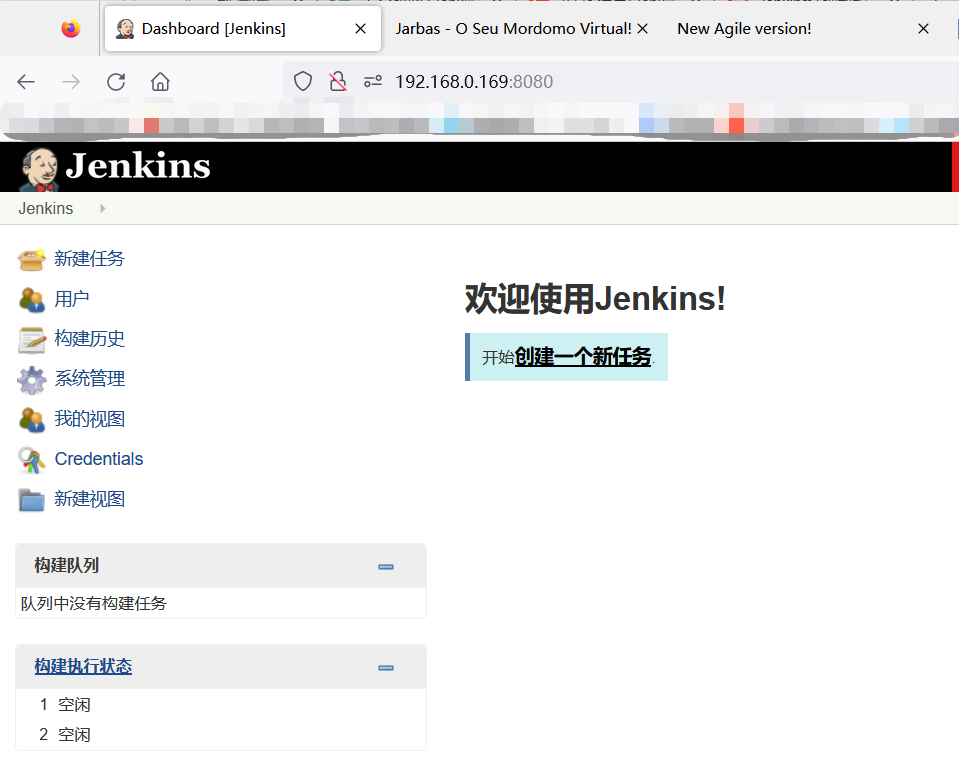959x775 pixels.
Task: Click the tracking protection shield icon
Action: point(303,81)
